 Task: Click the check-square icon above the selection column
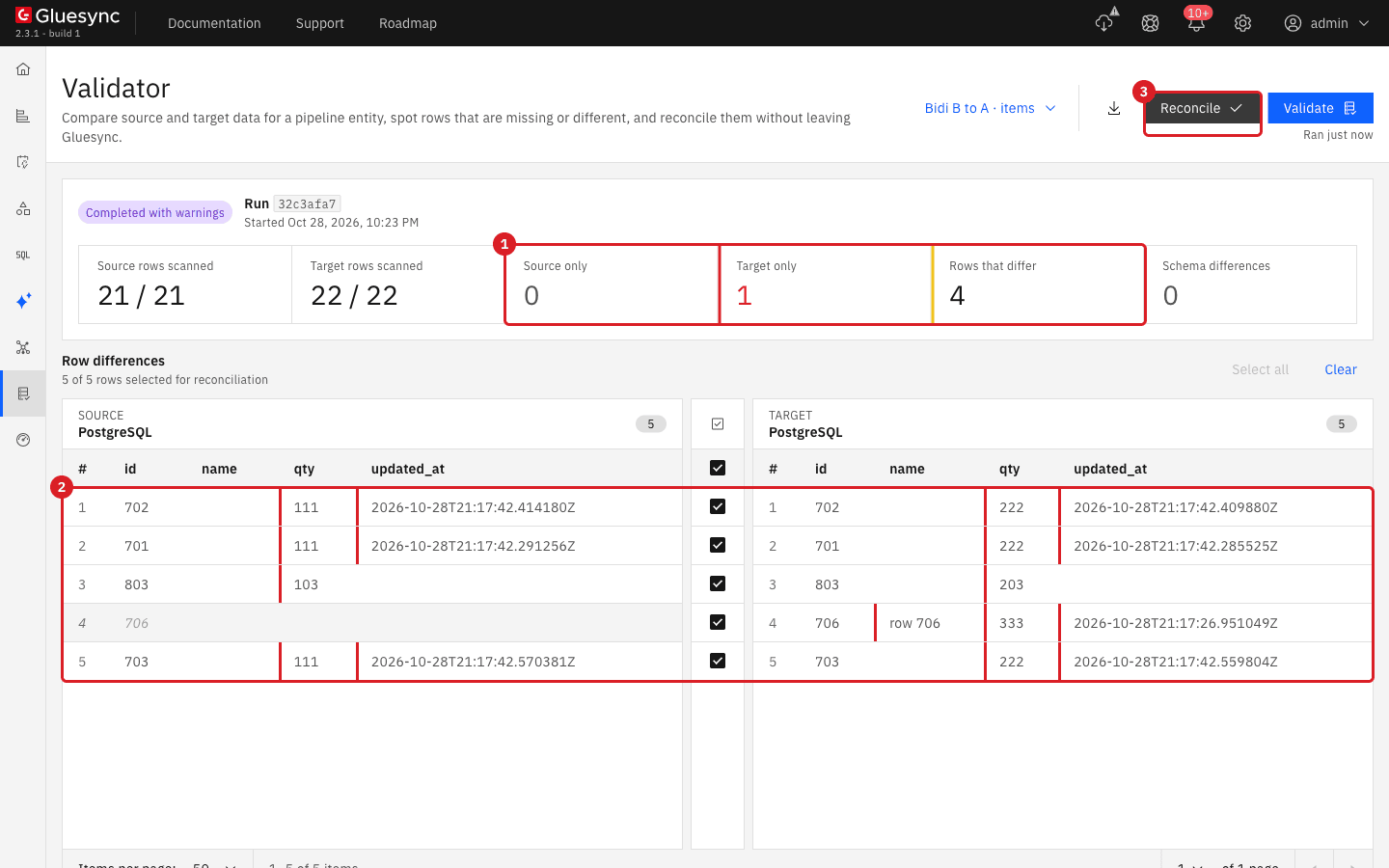(x=718, y=423)
